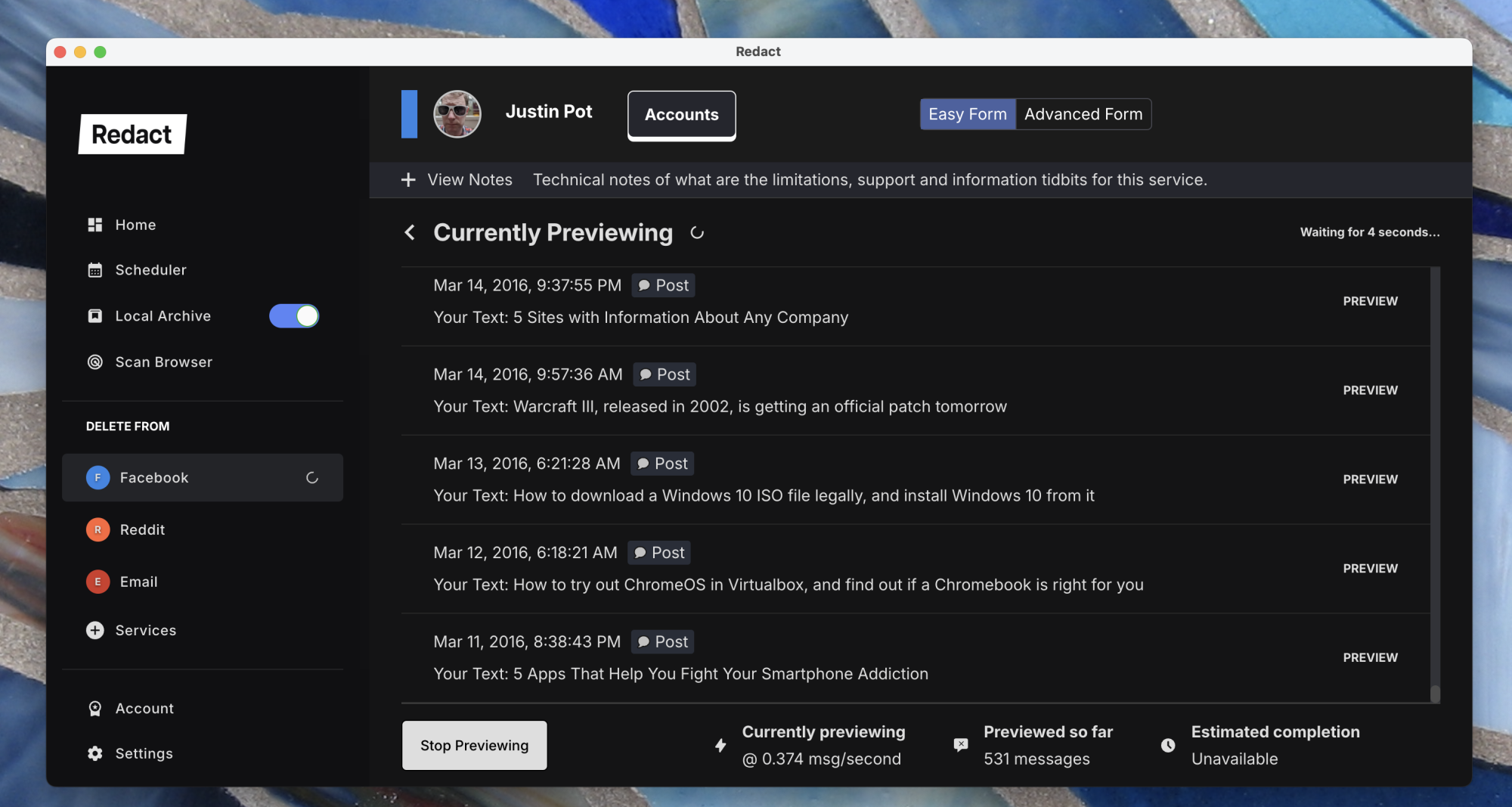Viewport: 1512px width, 807px height.
Task: Click the Estimated completion clock icon
Action: tap(1168, 746)
